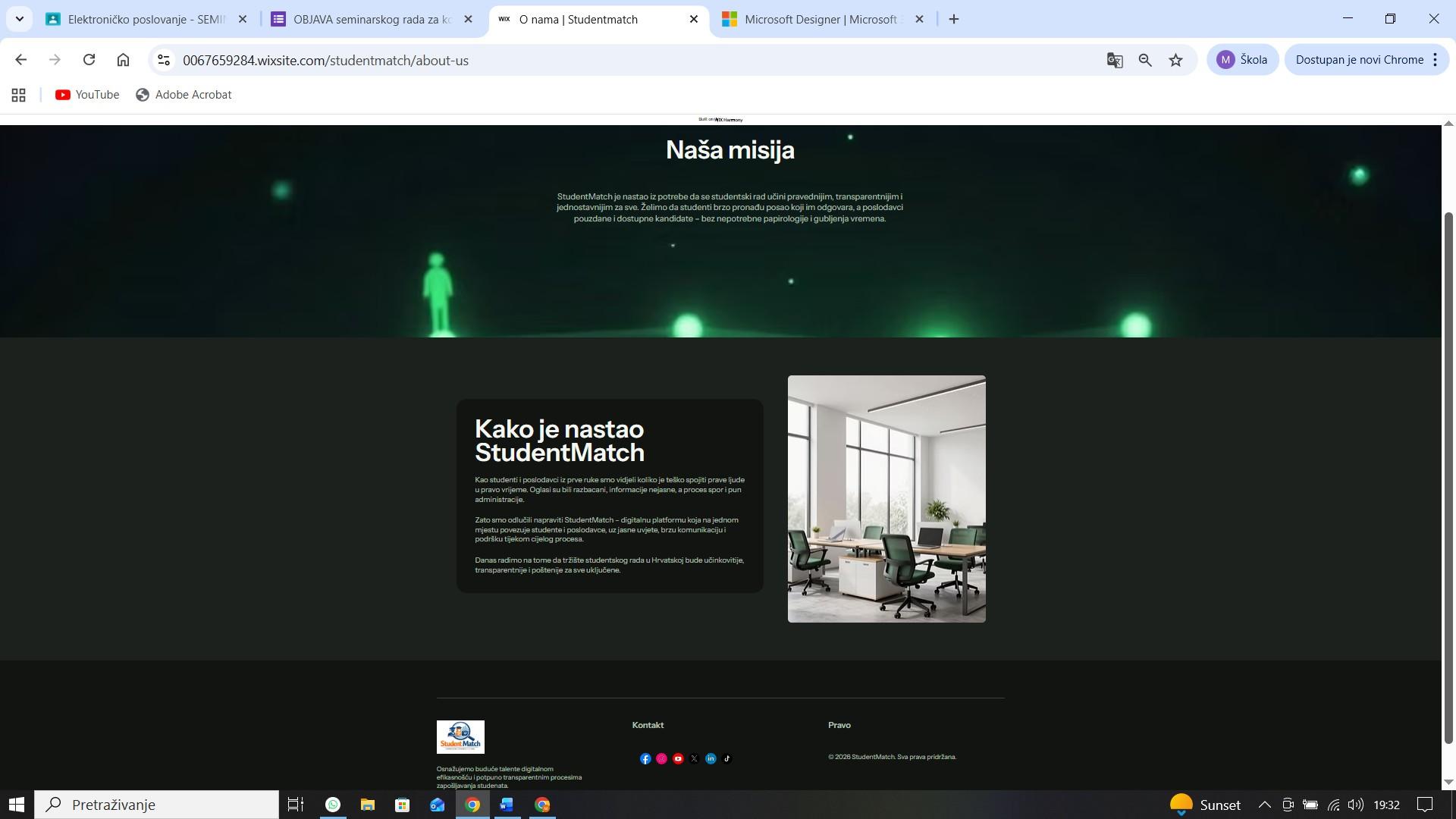
Task: Show hidden system tray icons chevron
Action: [x=1264, y=805]
